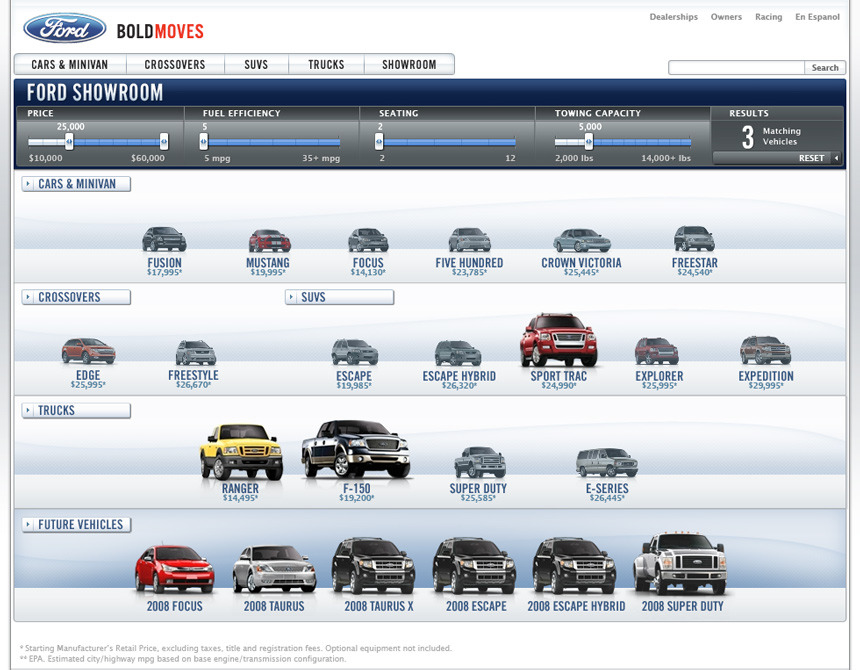Open the 2008 Super Duty image
This screenshot has height=670, width=860.
point(680,564)
